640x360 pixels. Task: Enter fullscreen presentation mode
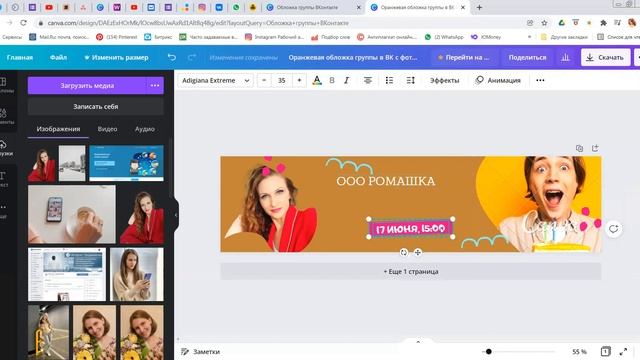(x=623, y=351)
